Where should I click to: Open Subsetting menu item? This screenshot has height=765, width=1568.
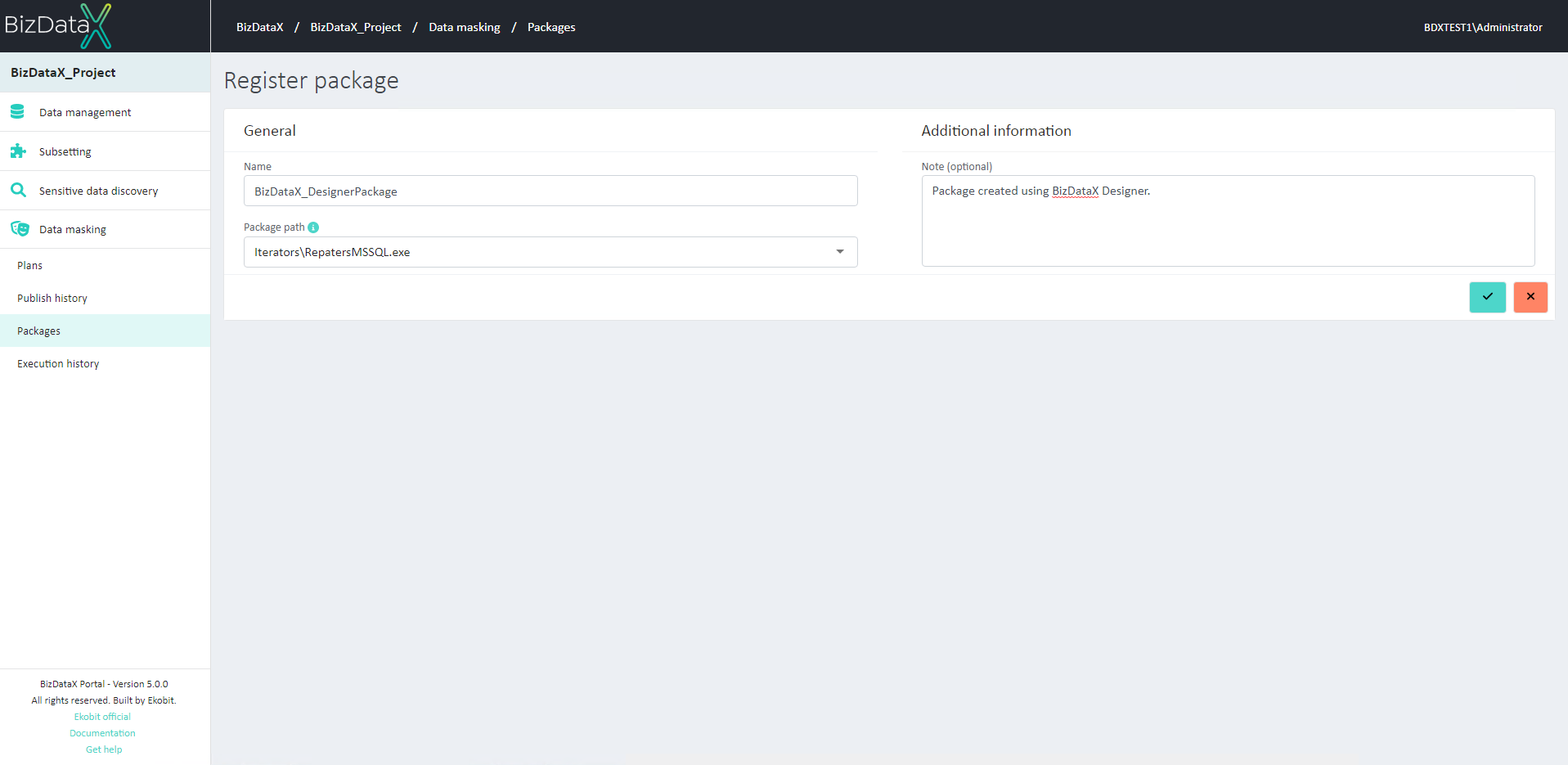pos(105,151)
